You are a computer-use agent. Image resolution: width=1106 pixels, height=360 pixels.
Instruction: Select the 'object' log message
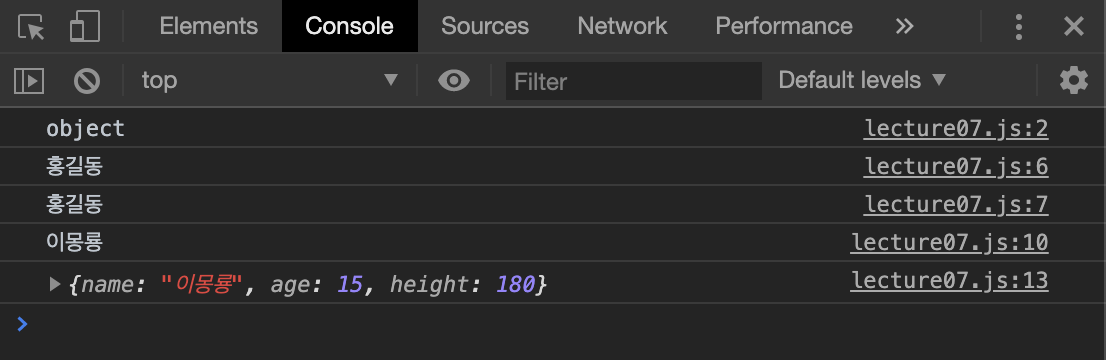[x=85, y=128]
